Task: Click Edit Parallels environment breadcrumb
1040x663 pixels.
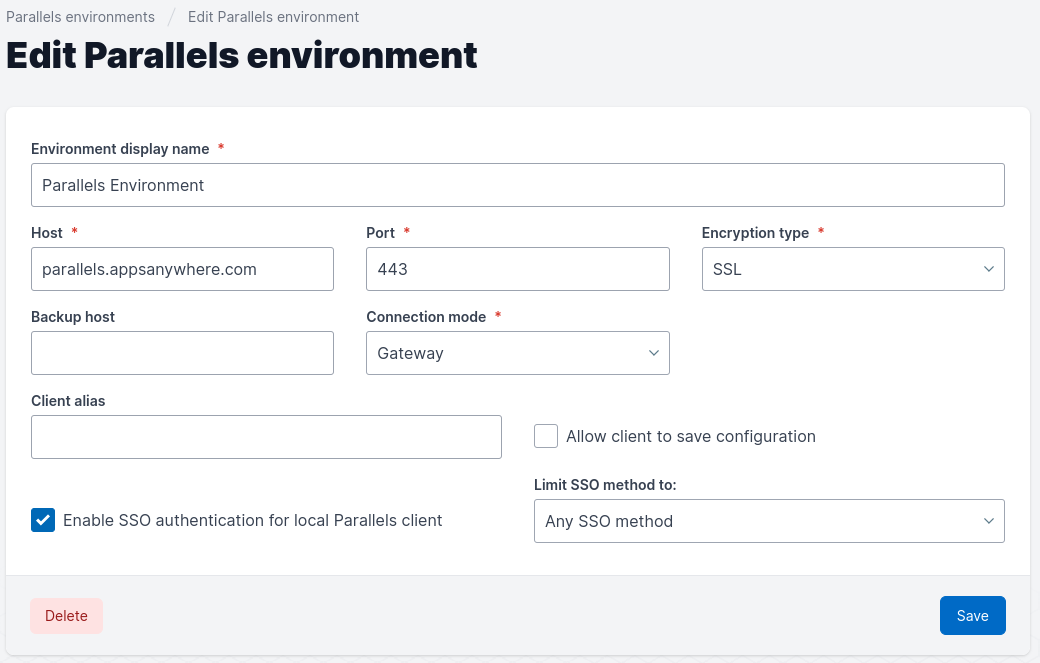Action: [273, 17]
